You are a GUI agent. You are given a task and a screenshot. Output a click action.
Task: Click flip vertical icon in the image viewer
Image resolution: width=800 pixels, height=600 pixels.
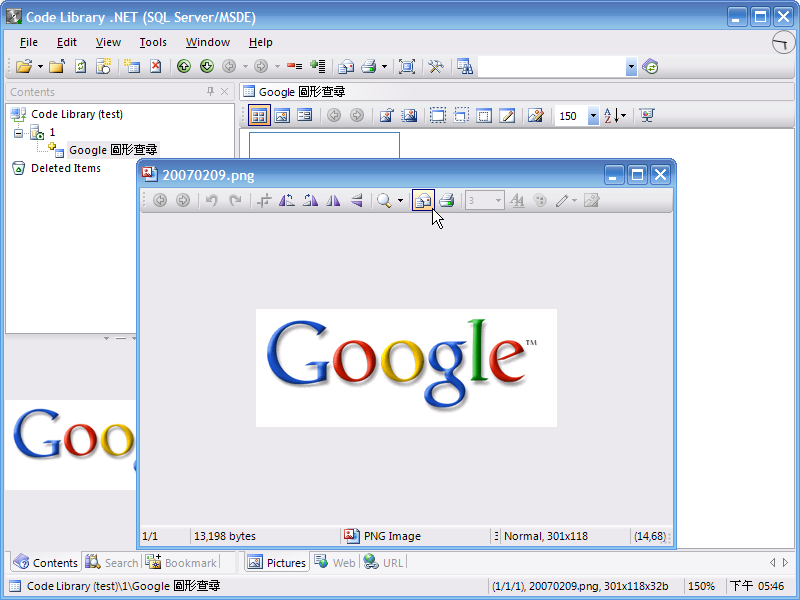coord(357,201)
